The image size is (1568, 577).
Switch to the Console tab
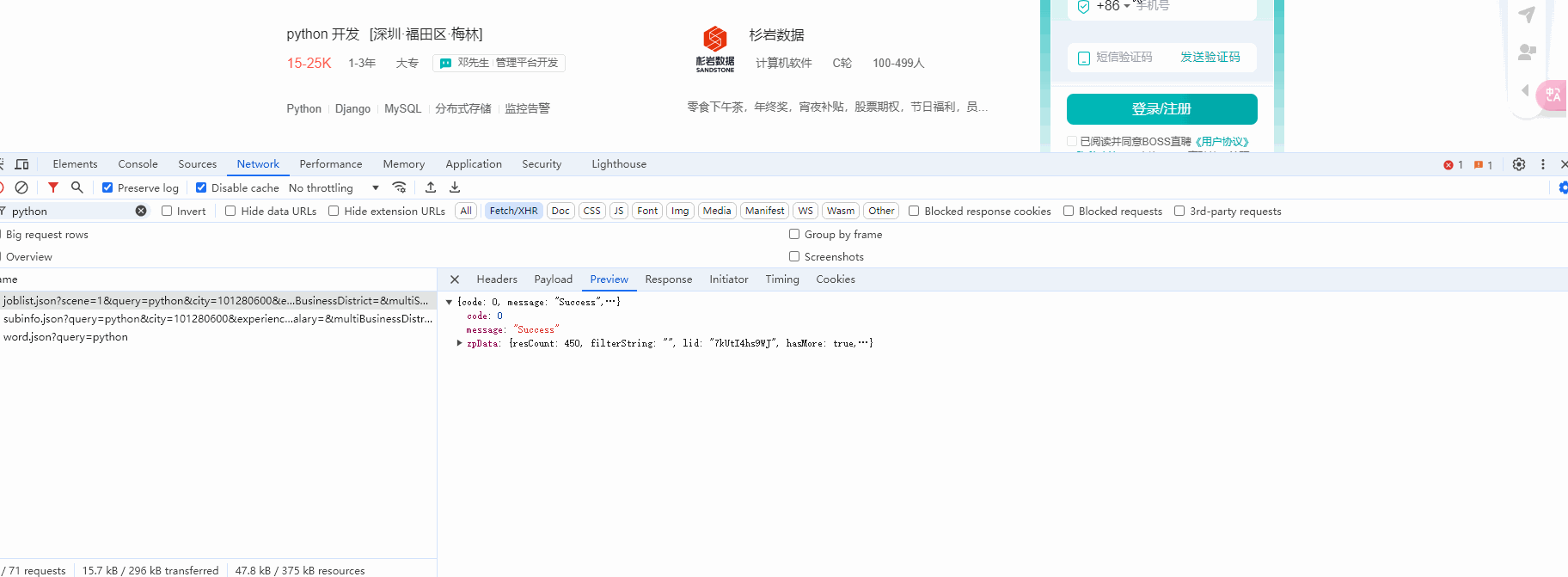138,164
